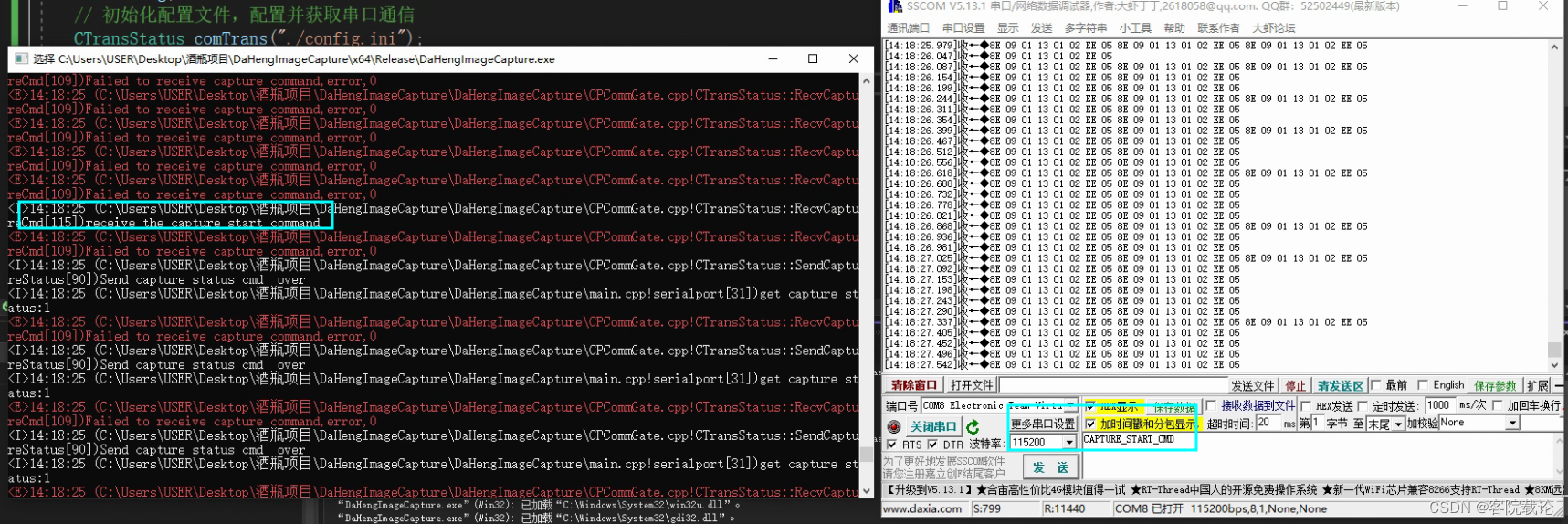
Task: Click the 1000 ms/次 interval input field
Action: coord(1440,405)
